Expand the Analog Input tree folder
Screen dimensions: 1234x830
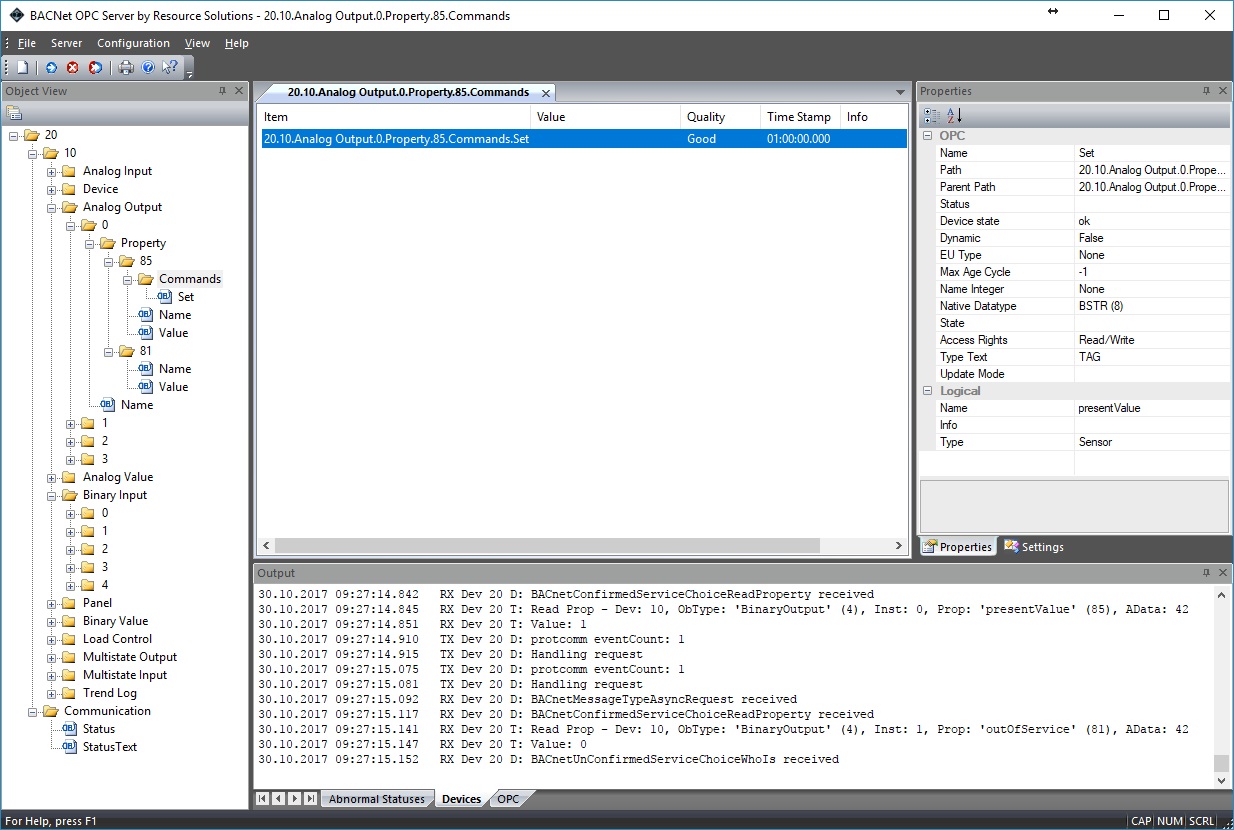click(x=52, y=171)
